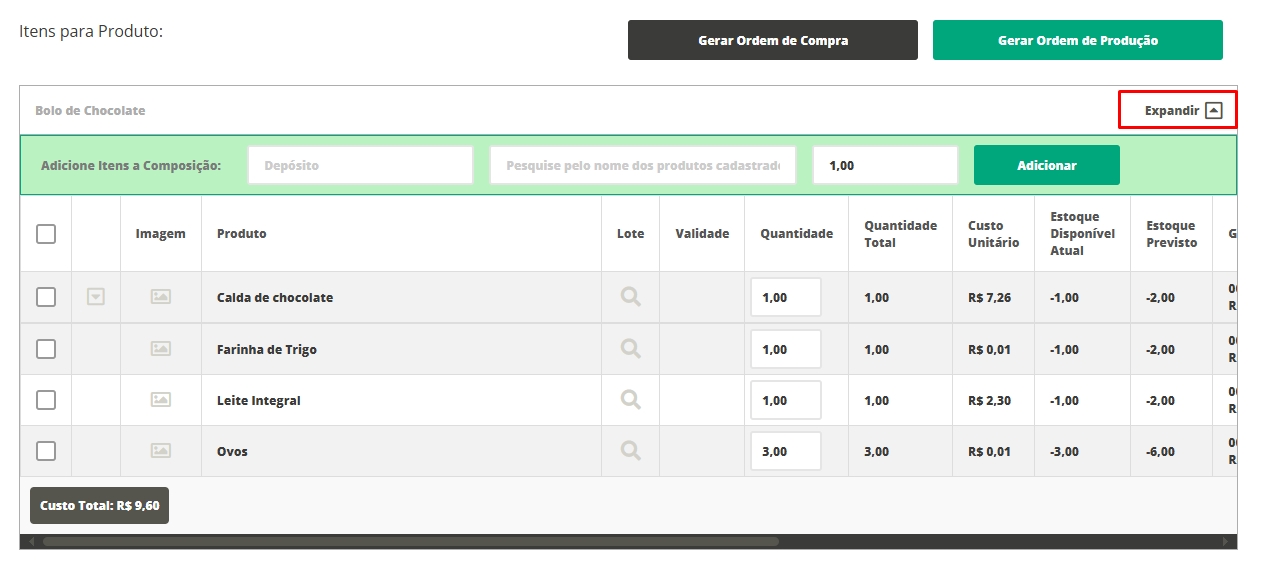Click the horizontal scrollbar under the table

click(x=410, y=541)
